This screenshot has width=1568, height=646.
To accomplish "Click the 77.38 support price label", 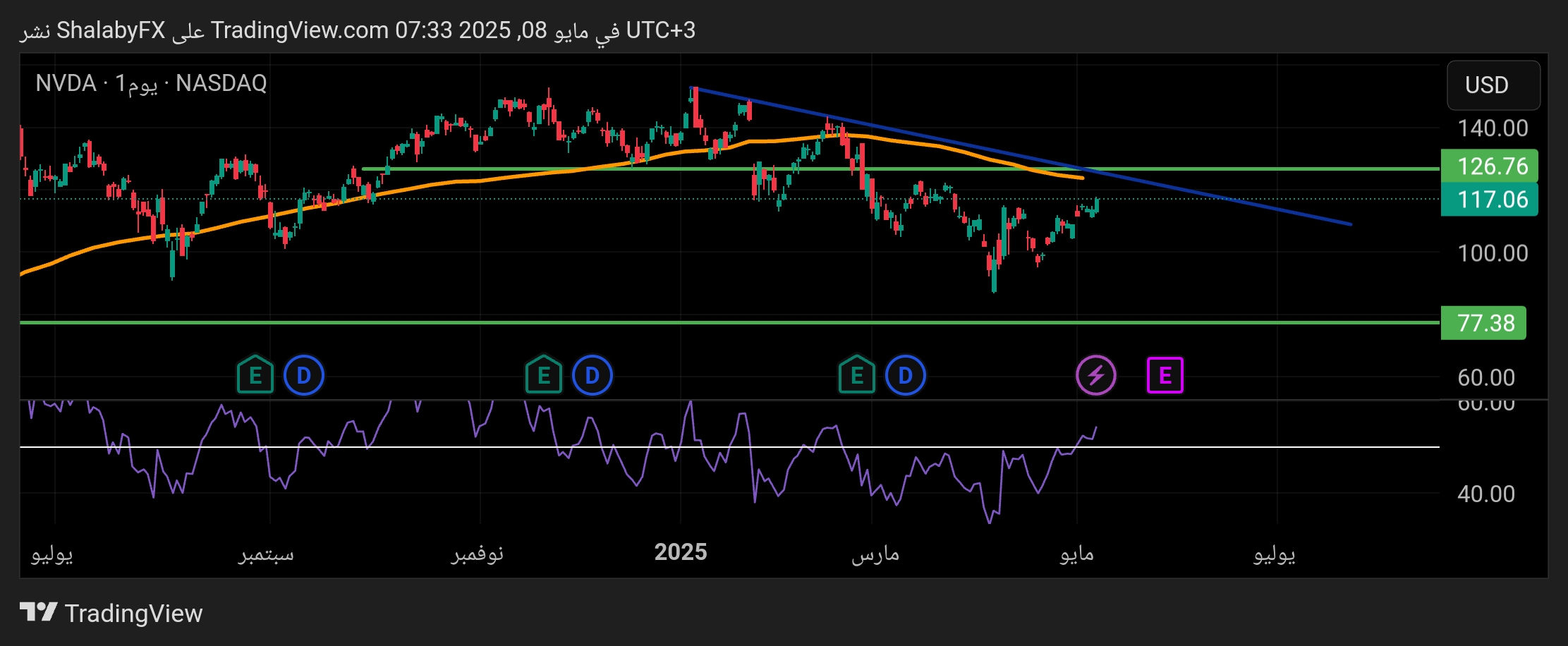I will (x=1483, y=323).
